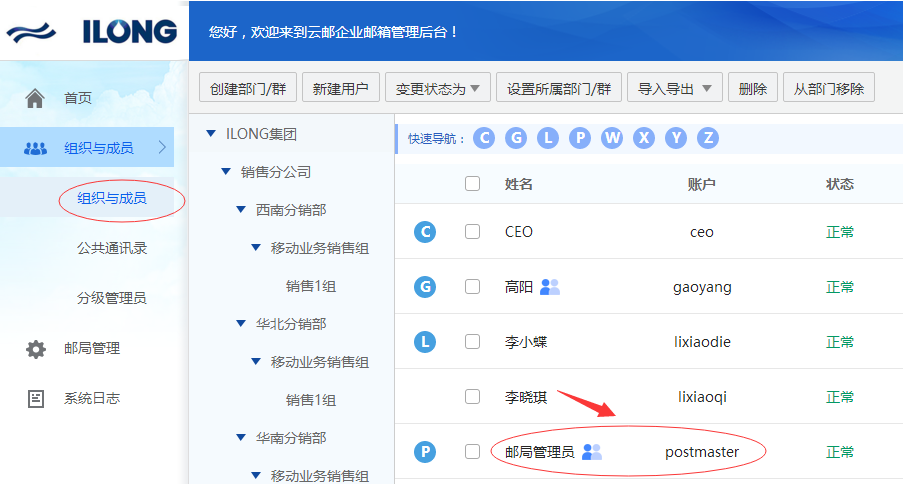Screen dimensions: 903x484
Task: Open 分级管理员 in the sidebar
Action: click(112, 298)
